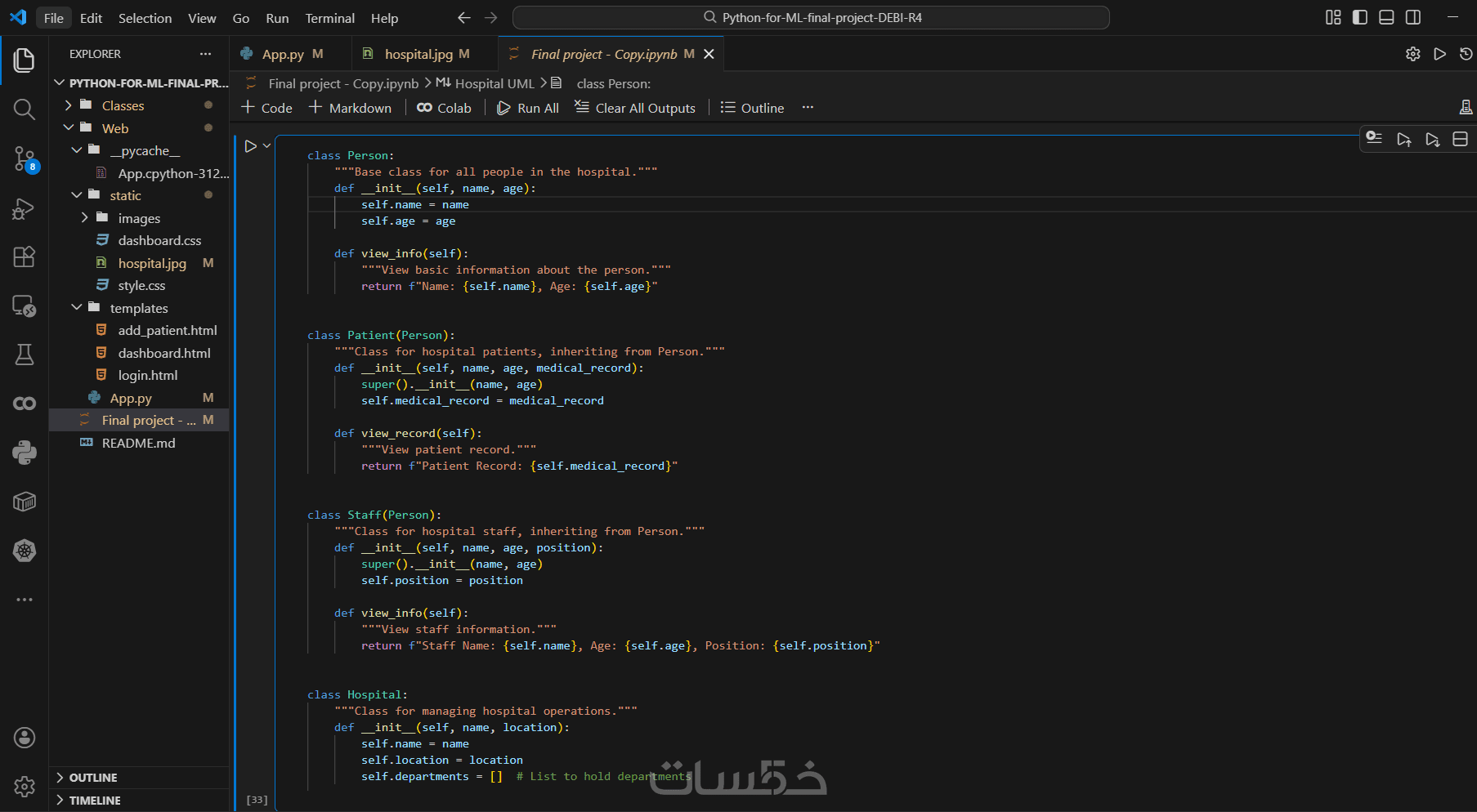1477x812 pixels.
Task: Open the Python extension sidebar icon
Action: pyautogui.click(x=25, y=453)
